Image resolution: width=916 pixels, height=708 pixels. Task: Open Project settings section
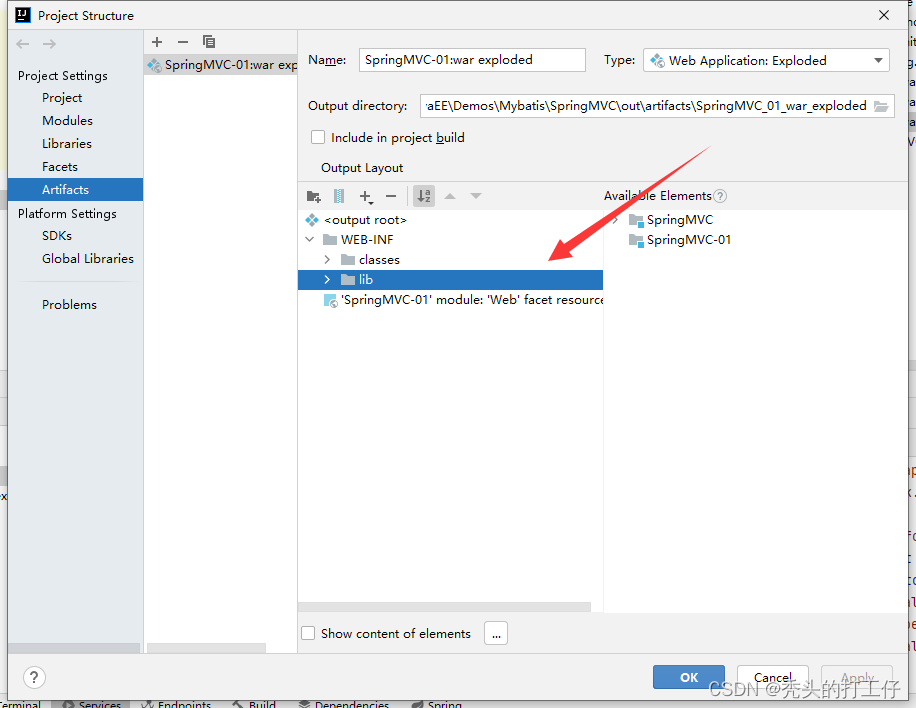click(62, 98)
